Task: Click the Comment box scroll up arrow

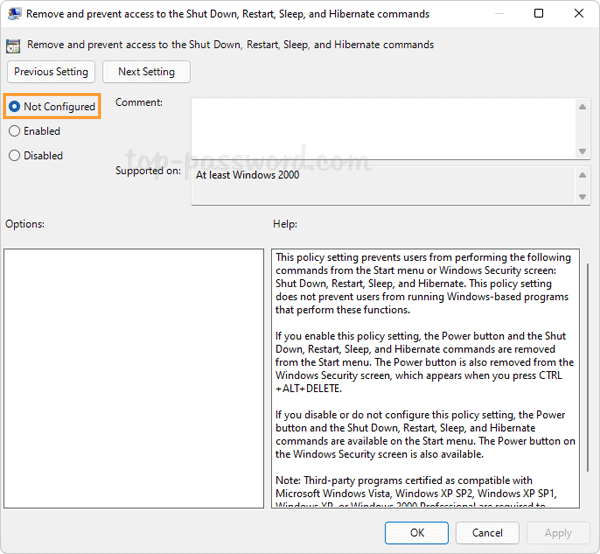Action: pos(582,105)
